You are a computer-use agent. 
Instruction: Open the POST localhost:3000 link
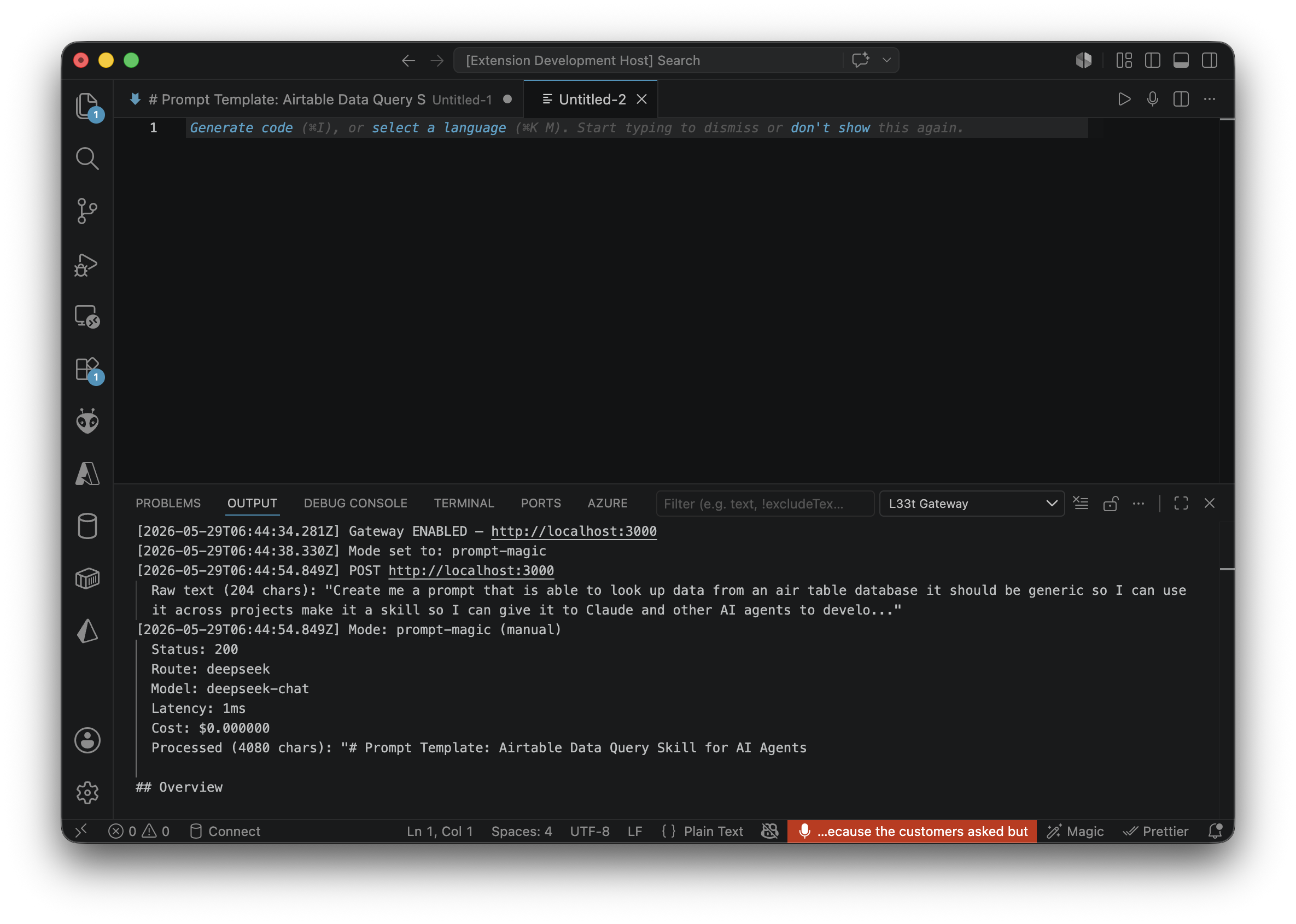[471, 571]
